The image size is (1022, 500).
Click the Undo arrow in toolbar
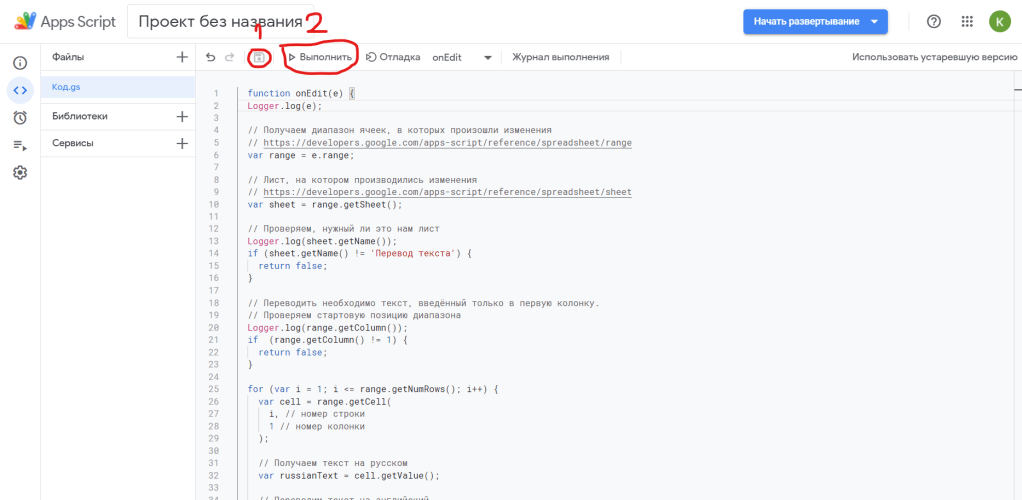pos(211,58)
